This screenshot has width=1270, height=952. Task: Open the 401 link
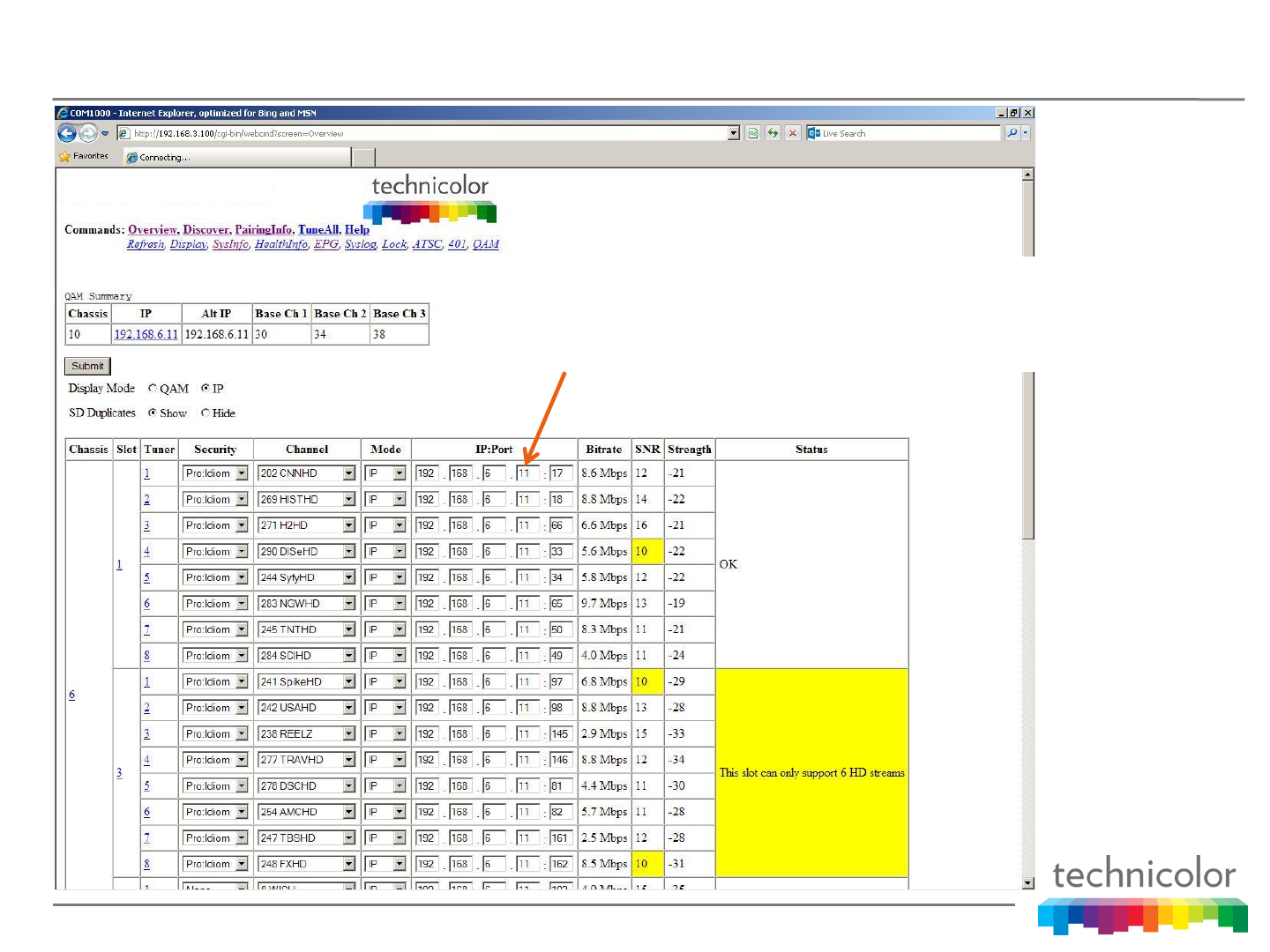(457, 244)
